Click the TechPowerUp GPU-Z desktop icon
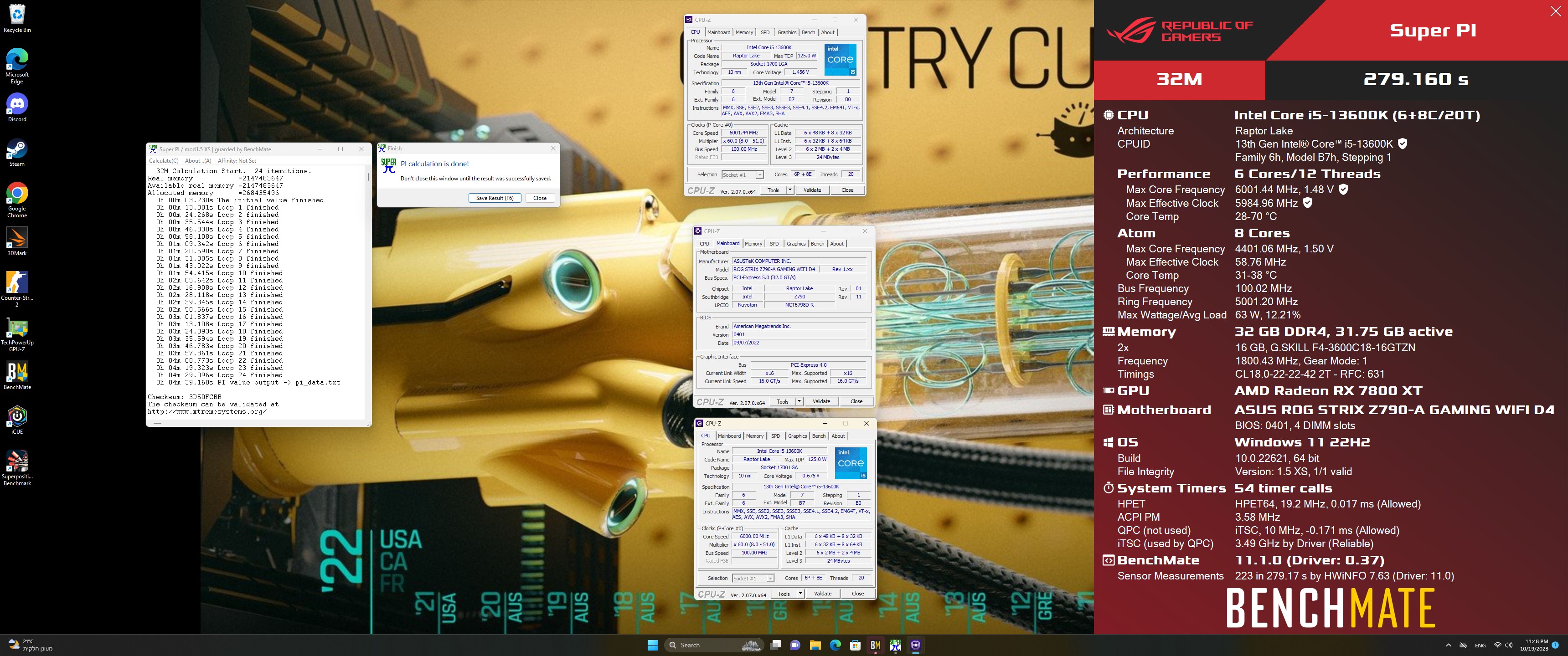Viewport: 1568px width, 656px height. point(17,334)
